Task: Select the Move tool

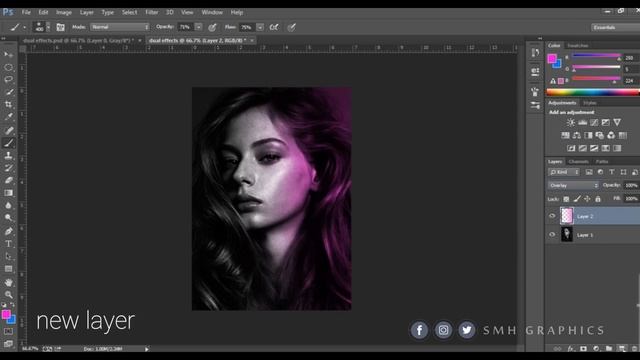Action: [8, 54]
